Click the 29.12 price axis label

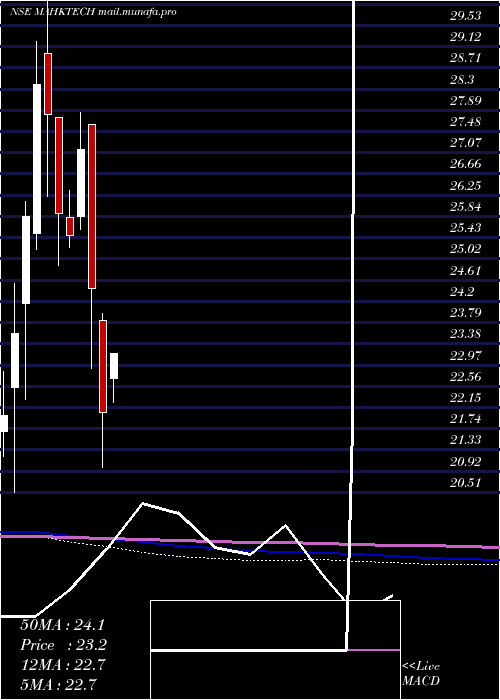[466, 38]
